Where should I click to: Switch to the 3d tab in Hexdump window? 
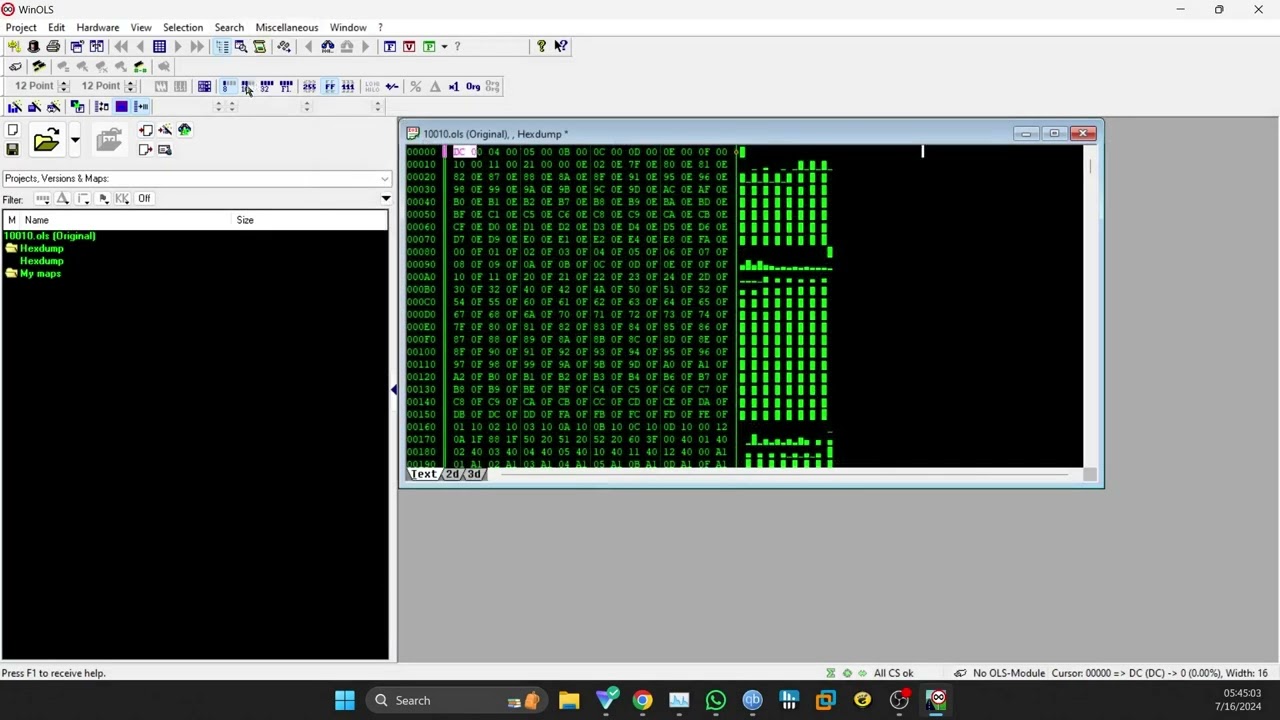474,474
